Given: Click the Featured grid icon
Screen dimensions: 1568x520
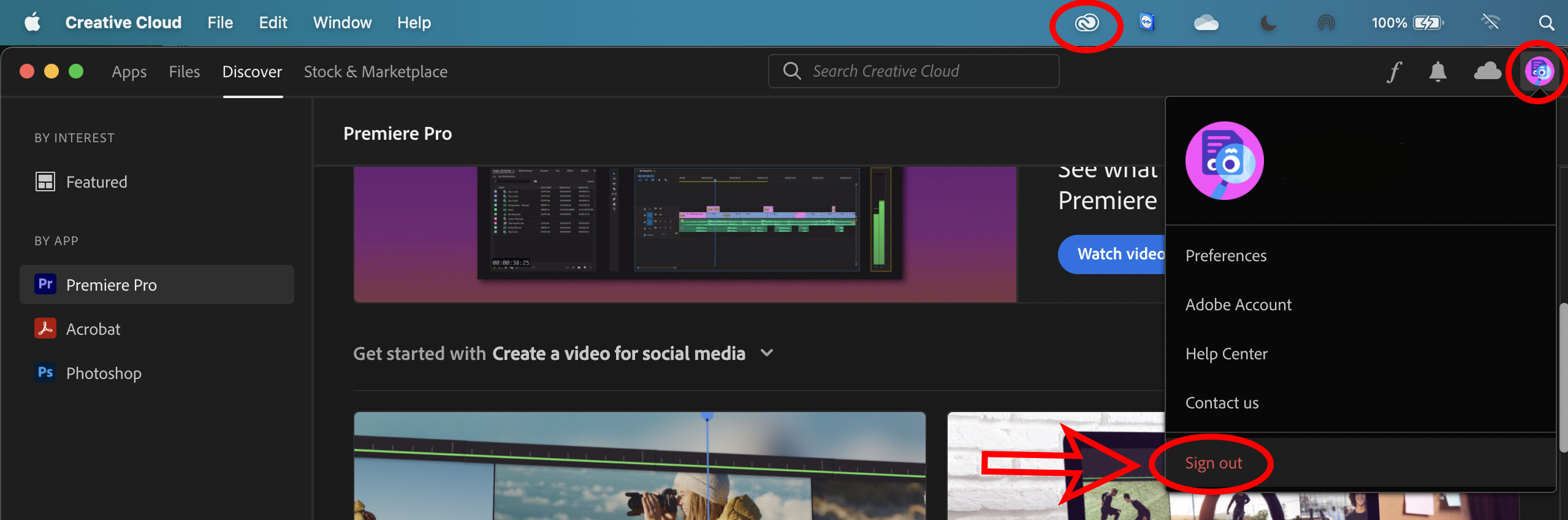Looking at the screenshot, I should [45, 182].
